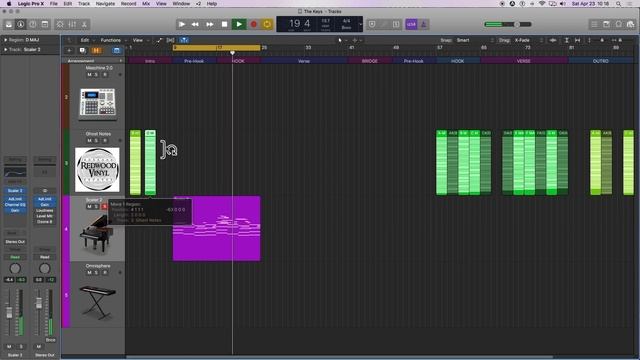Click the Scaler 2 instrument slot

[15, 191]
